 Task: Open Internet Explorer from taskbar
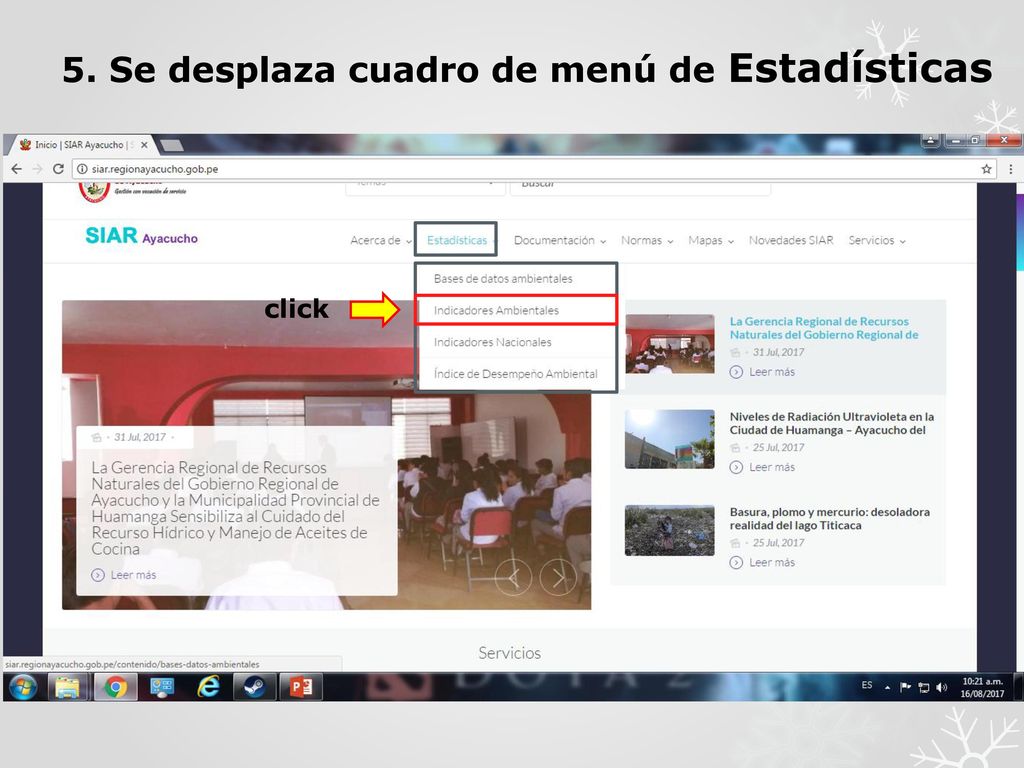pyautogui.click(x=209, y=687)
